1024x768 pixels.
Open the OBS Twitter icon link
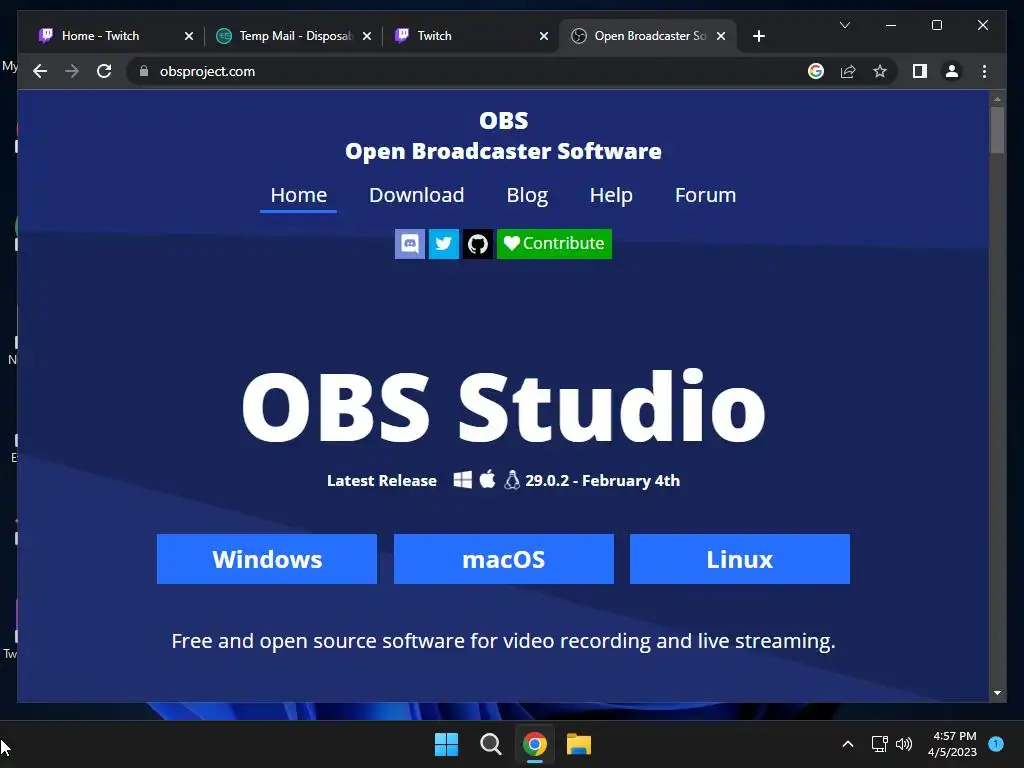tap(443, 244)
